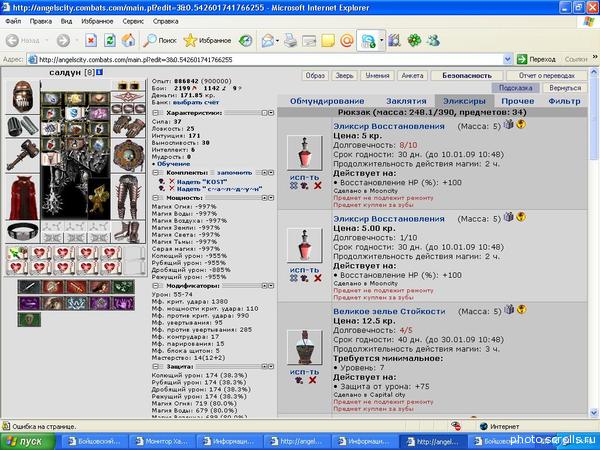This screenshot has width=600, height=450.
Task: Collapse the Модификаторы section
Action: [156, 286]
